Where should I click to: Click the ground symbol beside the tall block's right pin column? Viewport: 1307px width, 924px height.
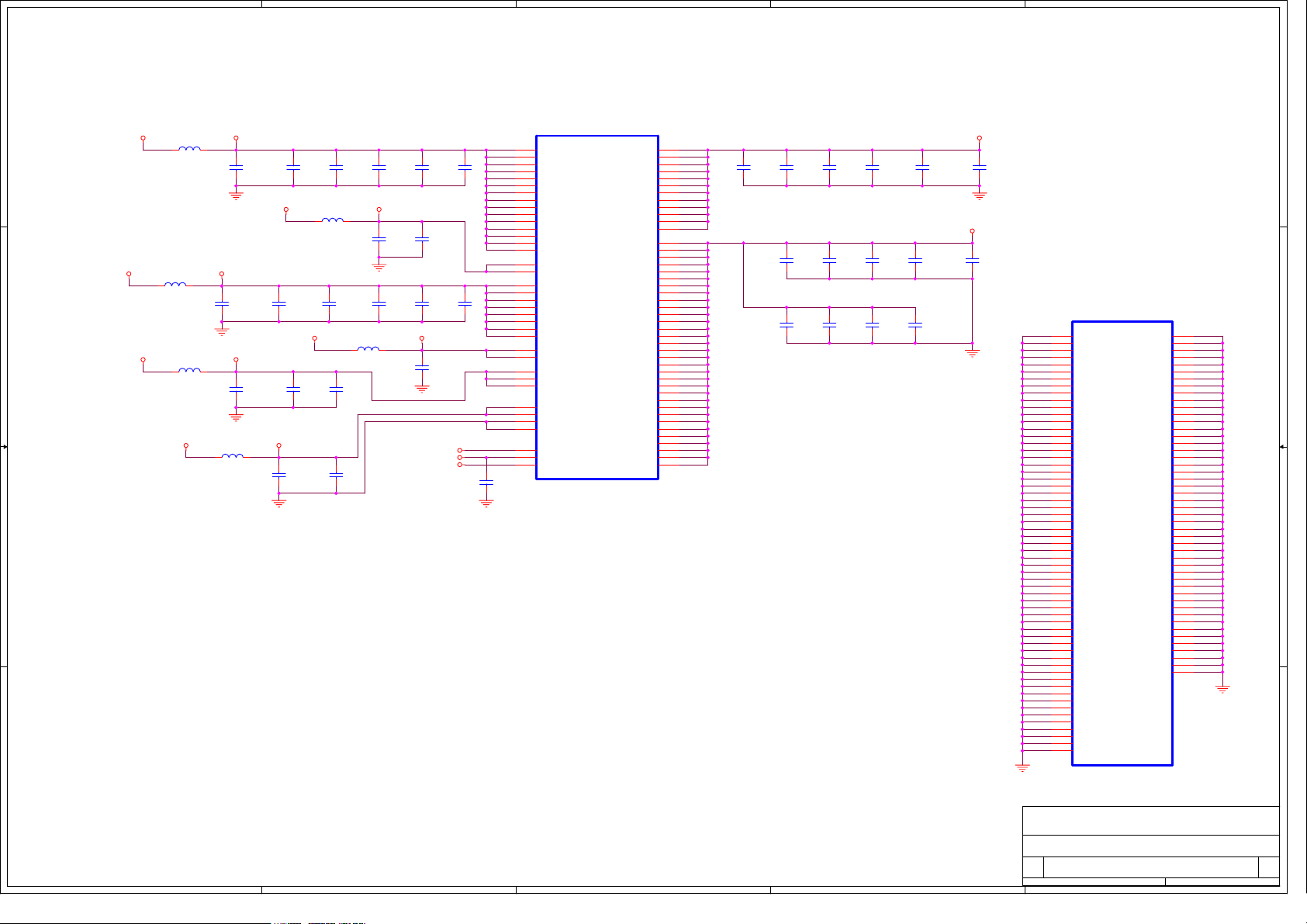click(x=1222, y=688)
